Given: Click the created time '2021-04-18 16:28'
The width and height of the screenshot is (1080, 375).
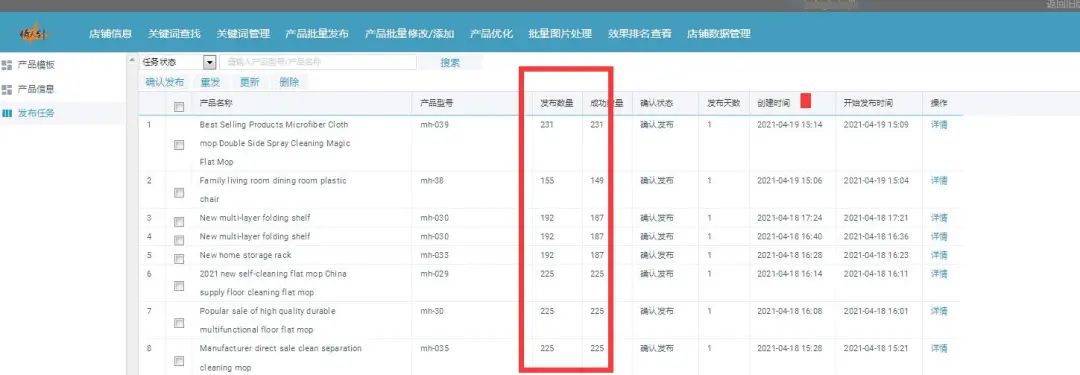Looking at the screenshot, I should point(789,255).
